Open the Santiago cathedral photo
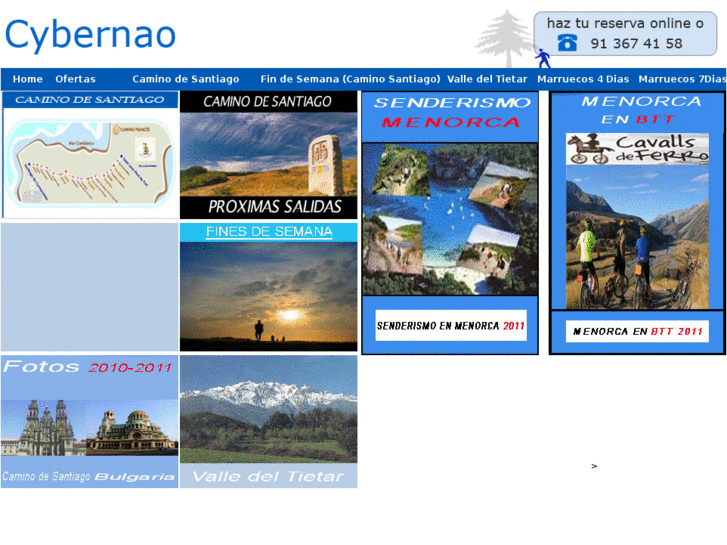This screenshot has height=545, width=727. click(x=44, y=428)
